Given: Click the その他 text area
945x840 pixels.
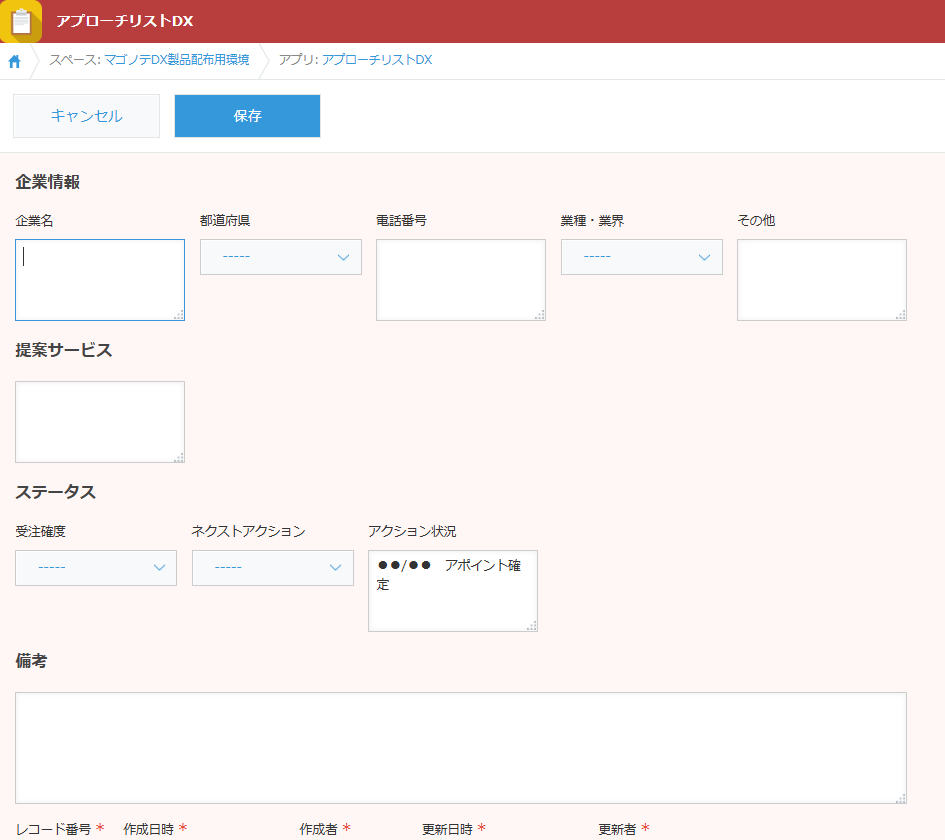Looking at the screenshot, I should 822,280.
